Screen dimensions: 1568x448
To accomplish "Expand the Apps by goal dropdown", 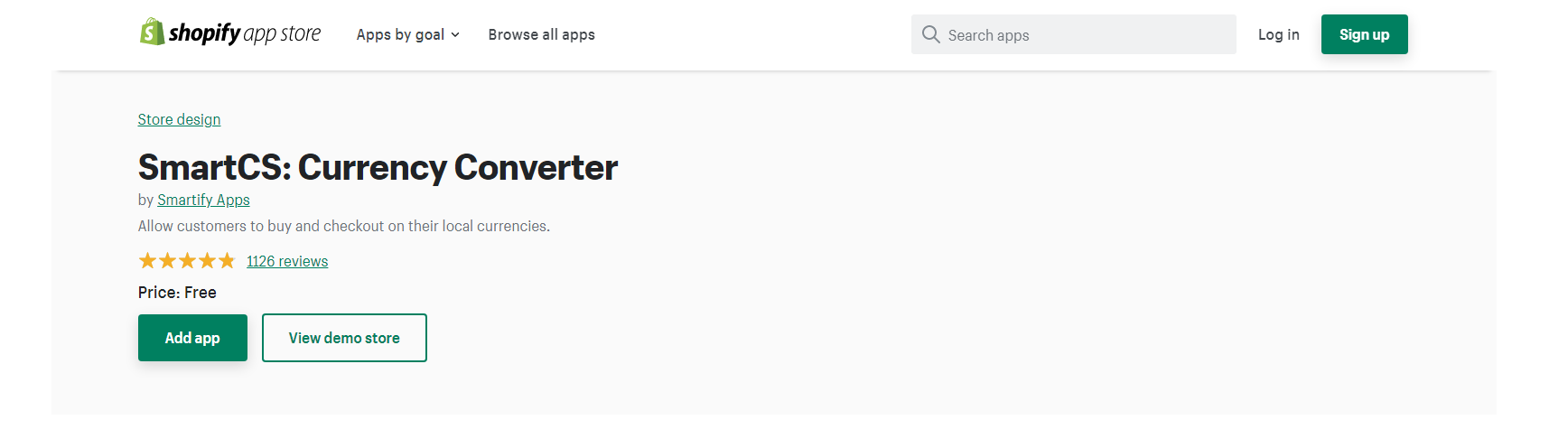I will coord(407,34).
